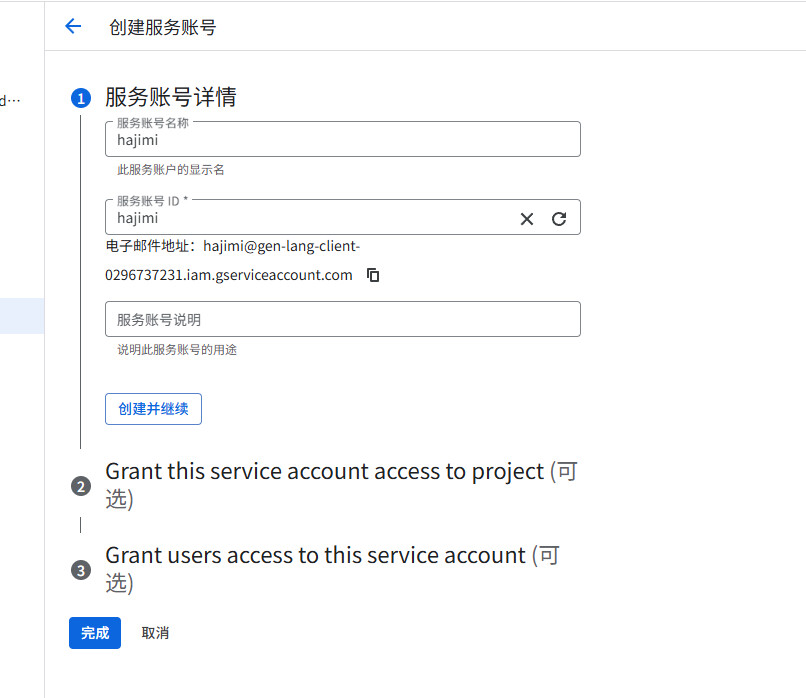The height and width of the screenshot is (698, 806).
Task: Click the back arrow next to 创建服务账号
Action: (73, 27)
